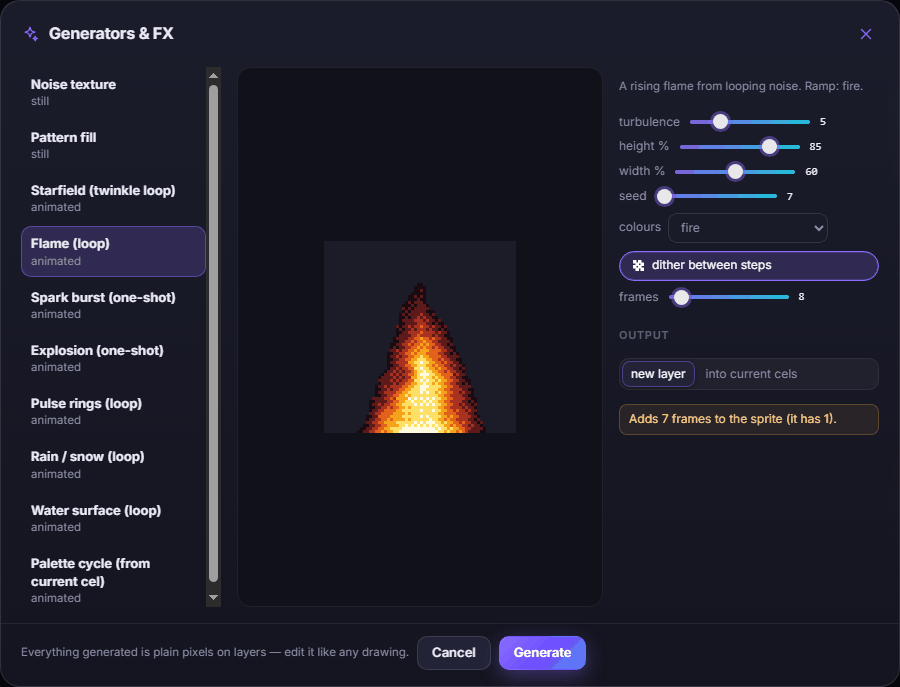
Task: Switch output to into current cels
Action: tap(751, 374)
